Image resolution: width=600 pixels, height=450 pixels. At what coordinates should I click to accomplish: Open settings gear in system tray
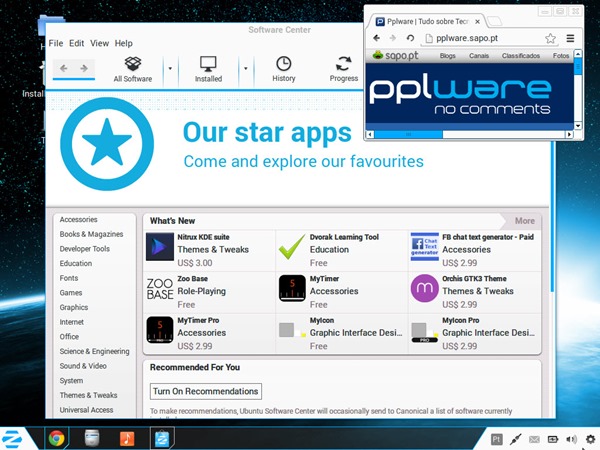tap(591, 439)
